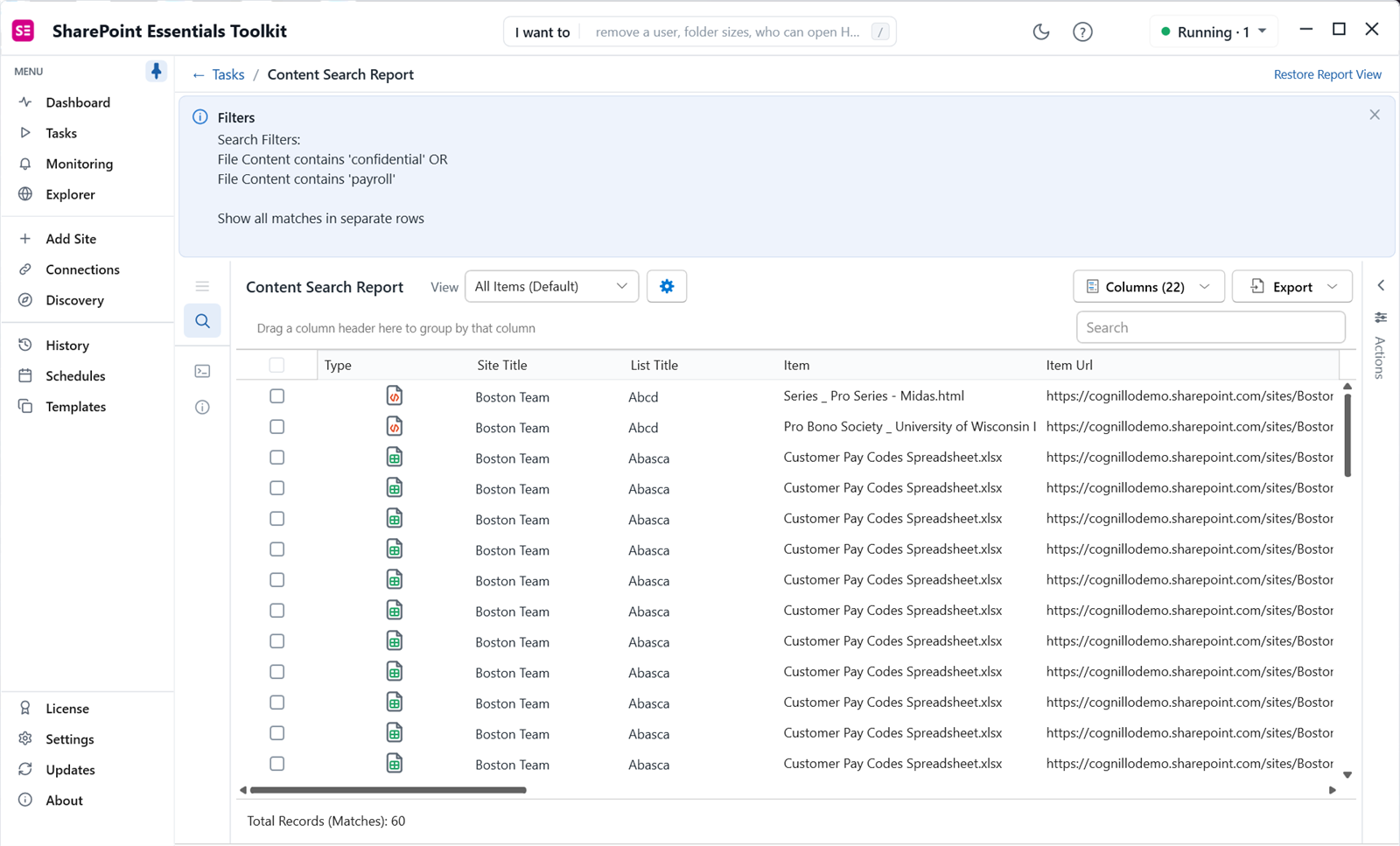Image resolution: width=1400 pixels, height=846 pixels.
Task: Click the slash shortcut key in command box
Action: tap(880, 32)
